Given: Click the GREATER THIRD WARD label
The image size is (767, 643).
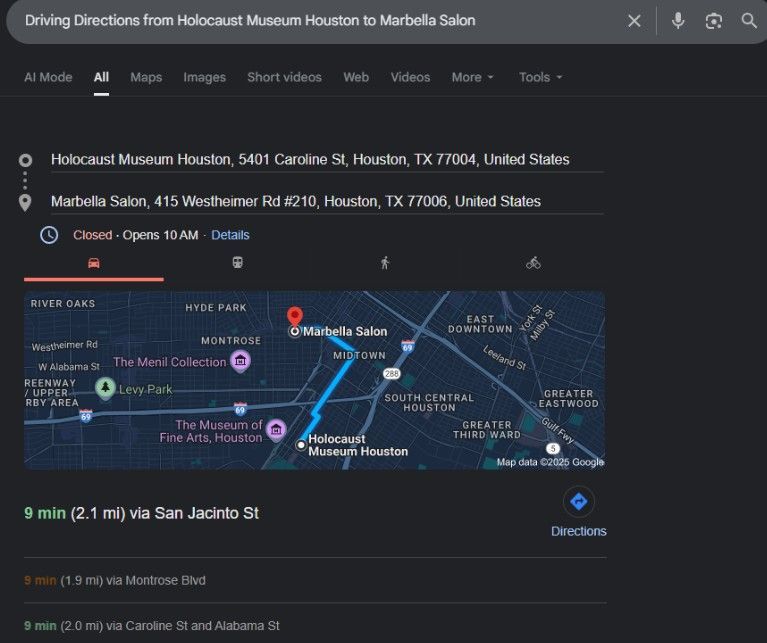Looking at the screenshot, I should [487, 430].
